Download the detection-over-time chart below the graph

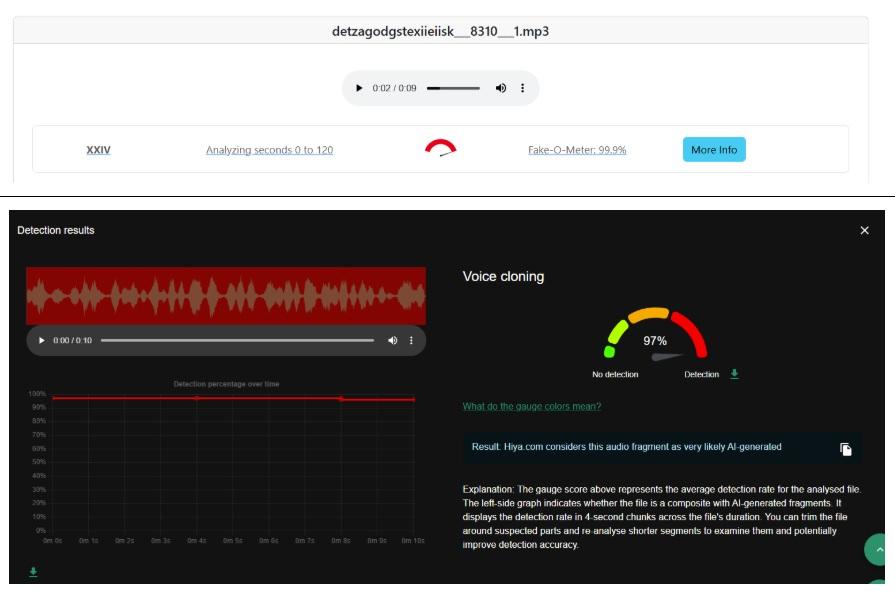pyautogui.click(x=33, y=572)
